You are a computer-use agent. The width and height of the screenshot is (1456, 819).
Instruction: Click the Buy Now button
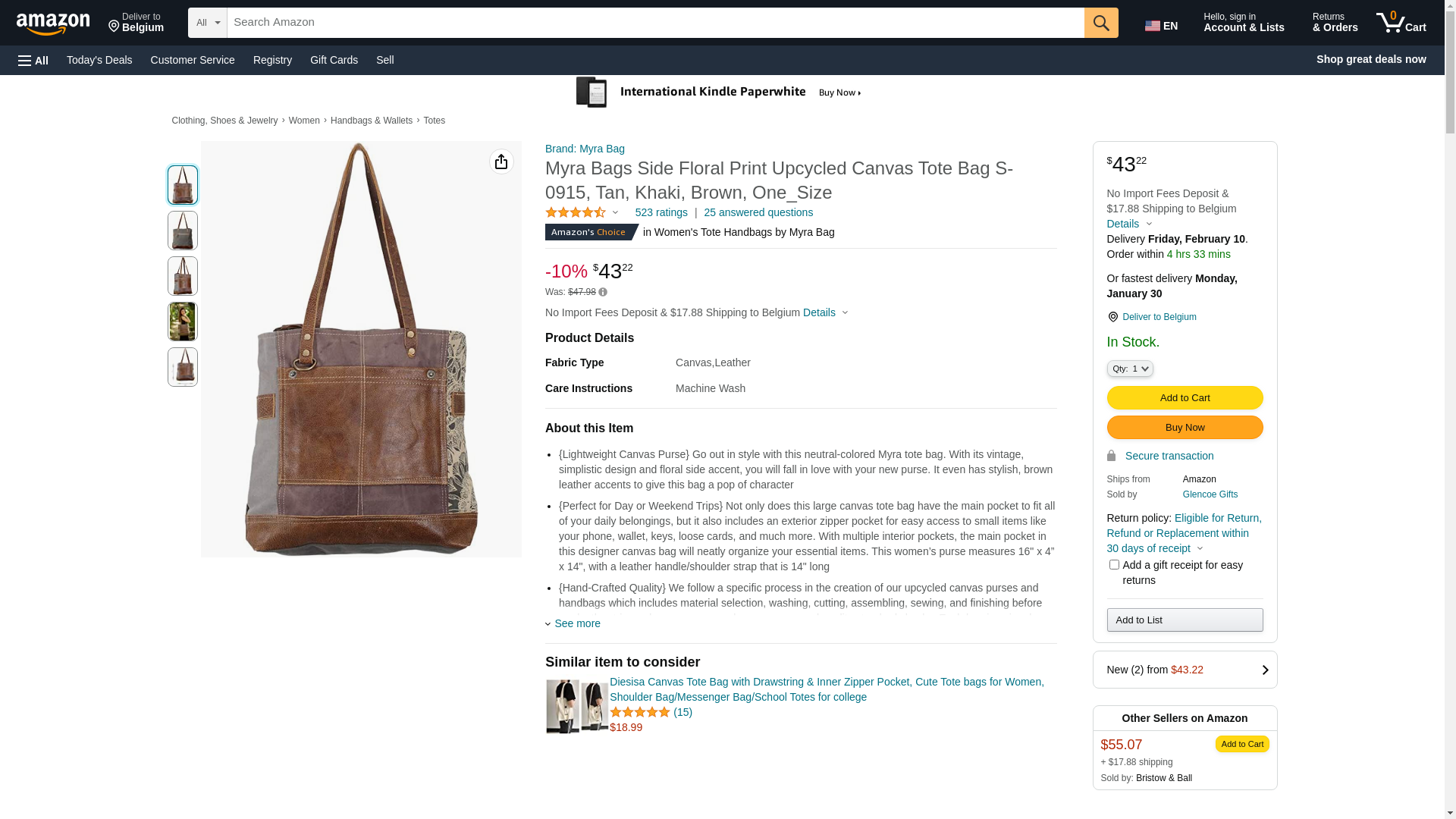(1185, 427)
